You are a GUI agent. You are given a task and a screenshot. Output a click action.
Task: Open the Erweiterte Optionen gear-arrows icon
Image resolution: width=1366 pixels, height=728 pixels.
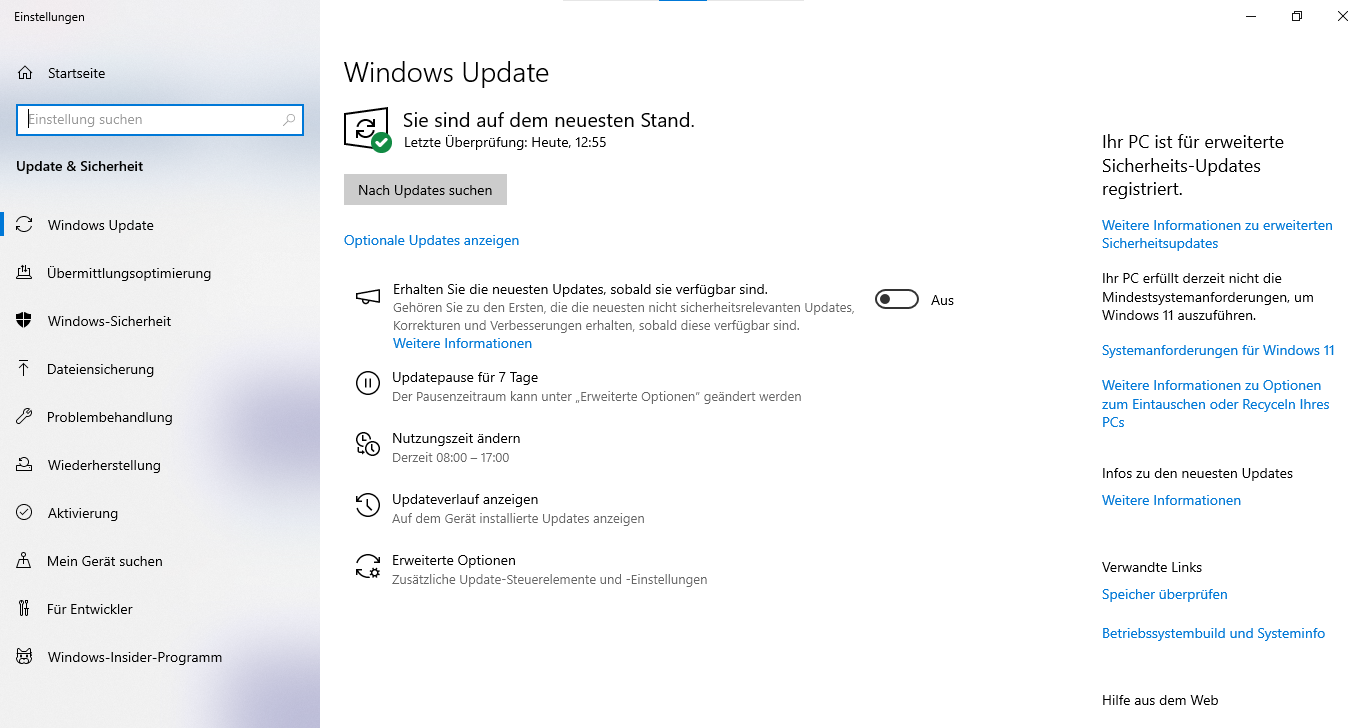pyautogui.click(x=368, y=567)
